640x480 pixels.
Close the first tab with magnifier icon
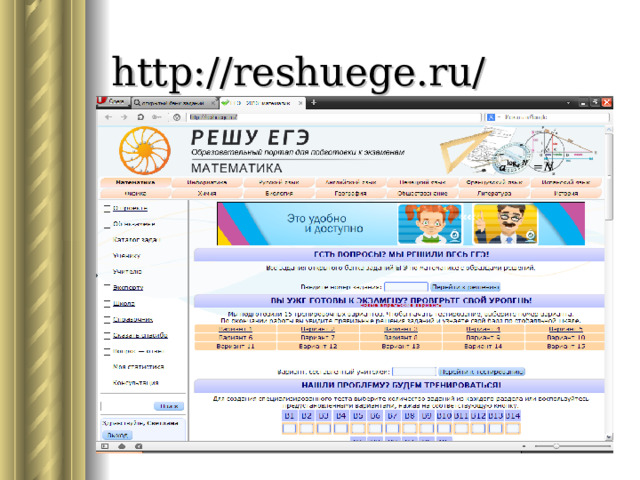213,103
